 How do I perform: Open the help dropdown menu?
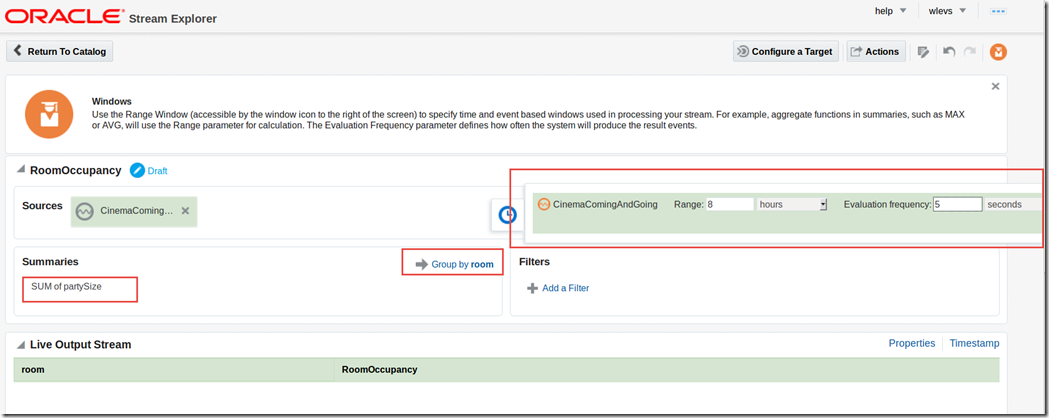pyautogui.click(x=889, y=11)
